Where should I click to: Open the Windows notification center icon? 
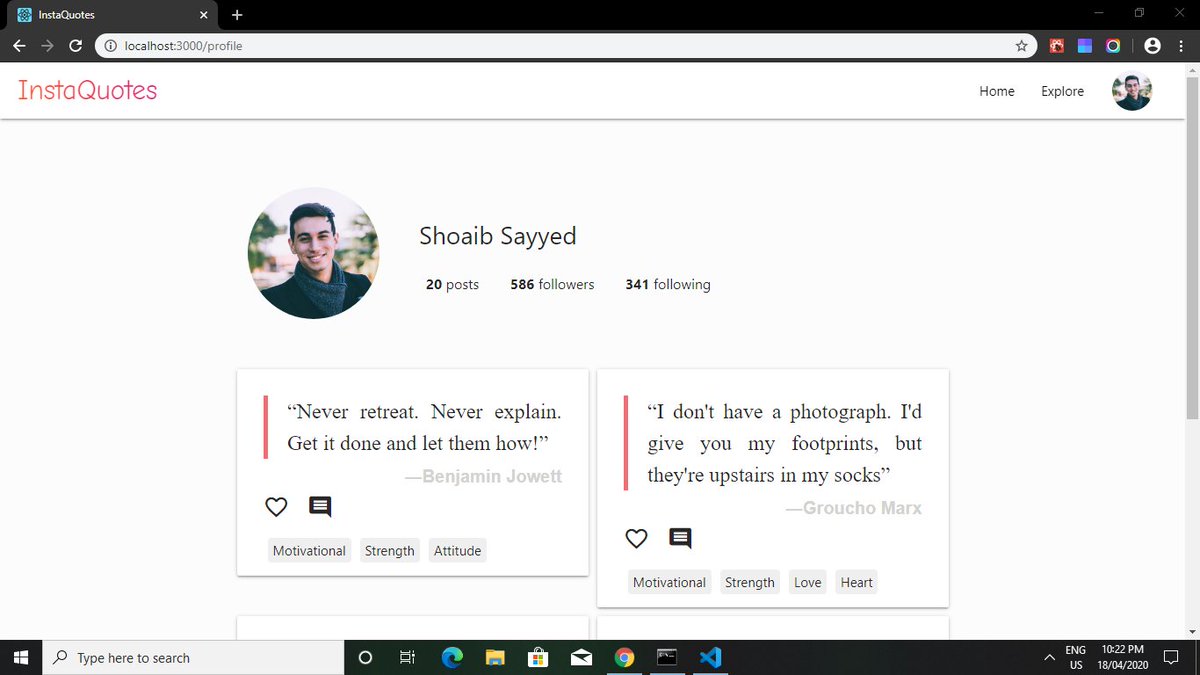1171,658
